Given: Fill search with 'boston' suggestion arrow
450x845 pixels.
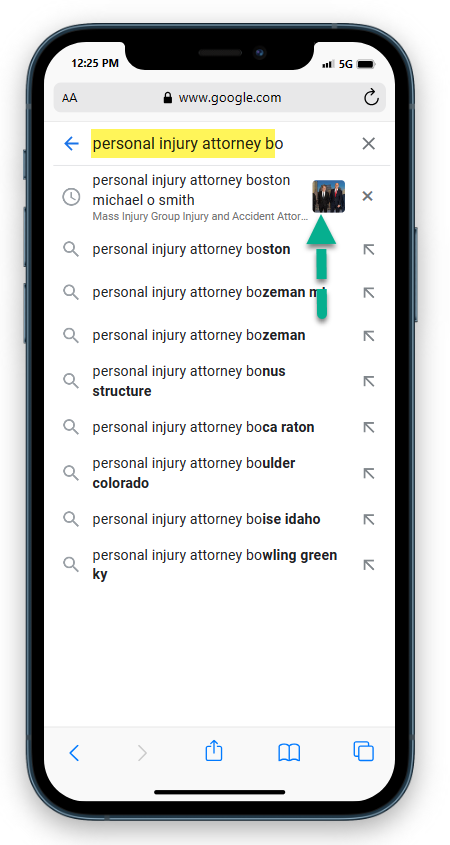Looking at the screenshot, I should tap(369, 250).
